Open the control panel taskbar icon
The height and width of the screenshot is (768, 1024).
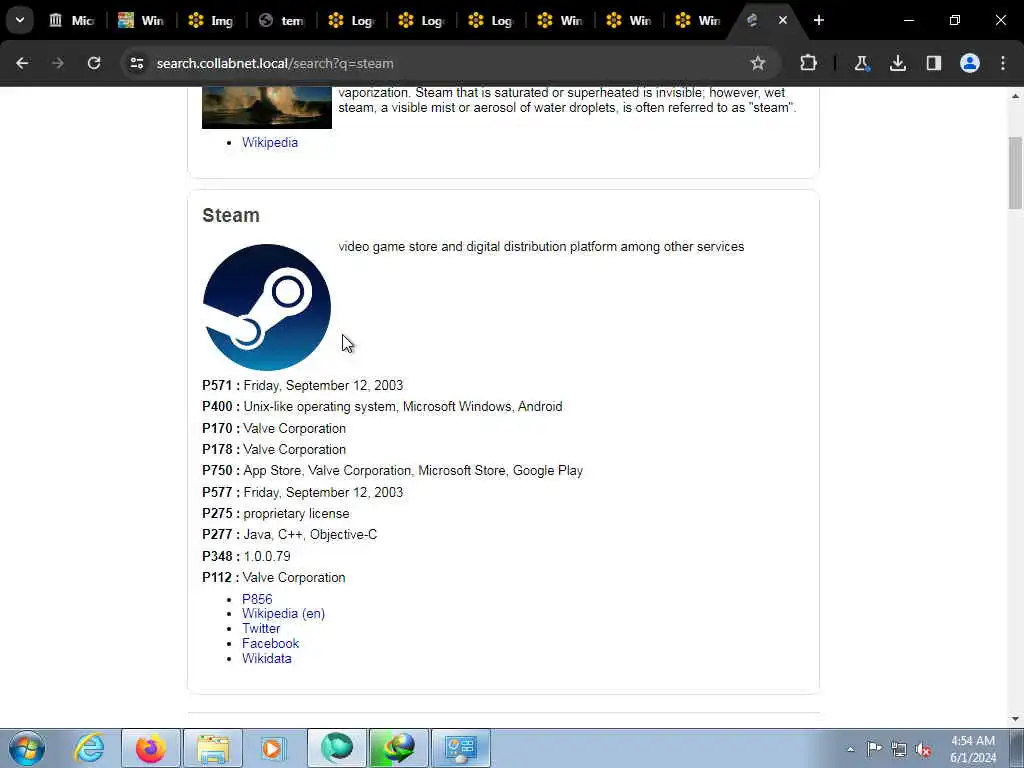point(461,748)
